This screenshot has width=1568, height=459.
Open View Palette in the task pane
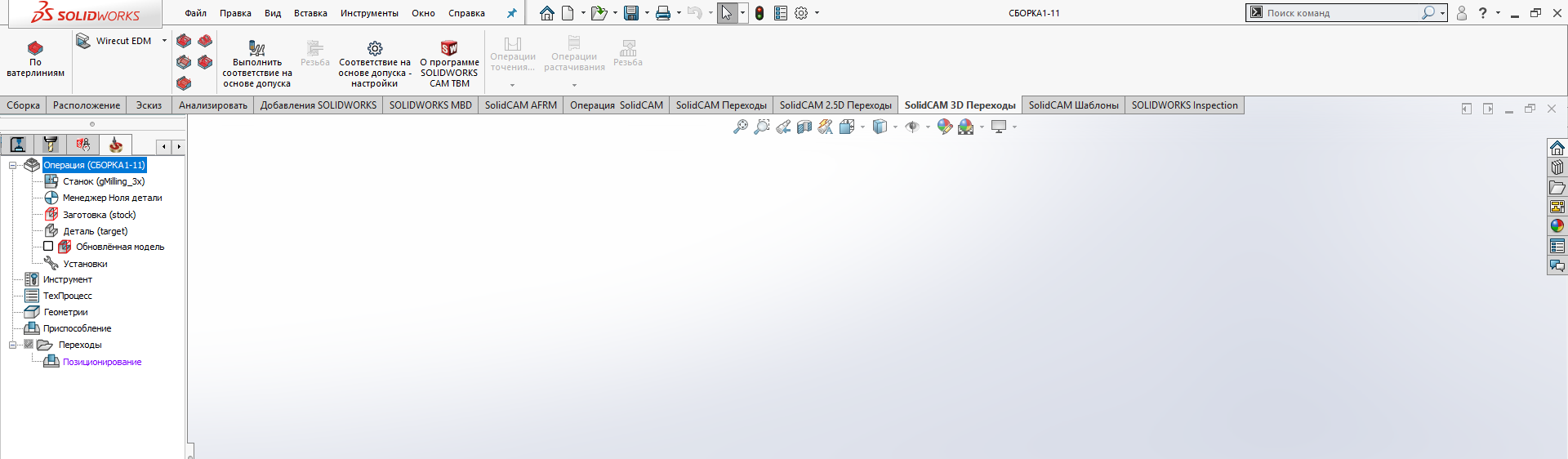point(1557,207)
